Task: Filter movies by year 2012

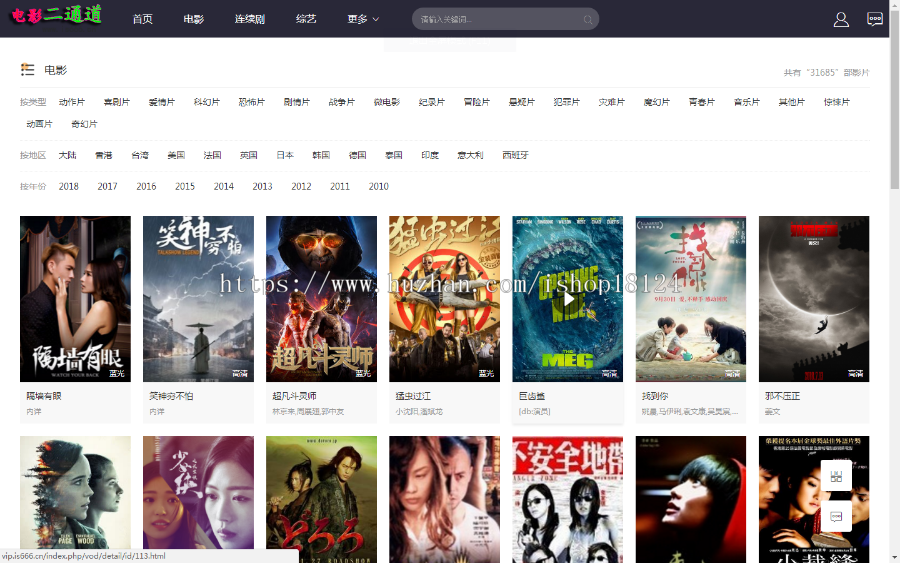Action: coord(301,187)
